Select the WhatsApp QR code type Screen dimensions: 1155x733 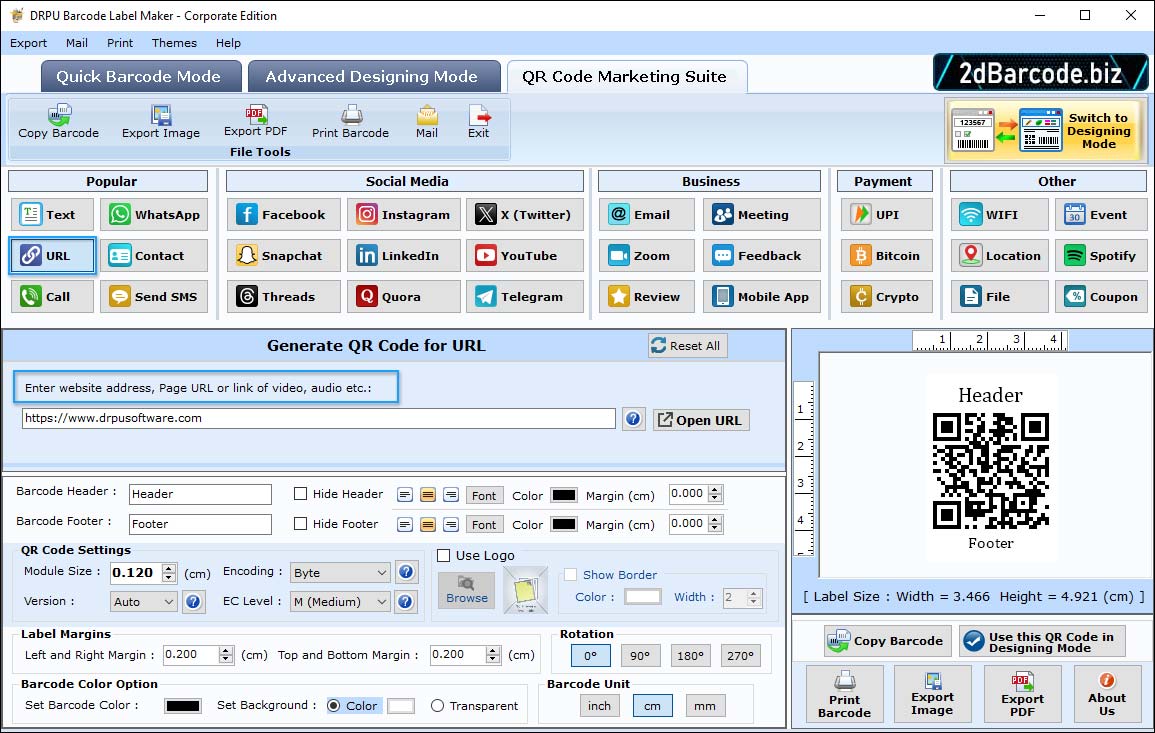coord(154,214)
